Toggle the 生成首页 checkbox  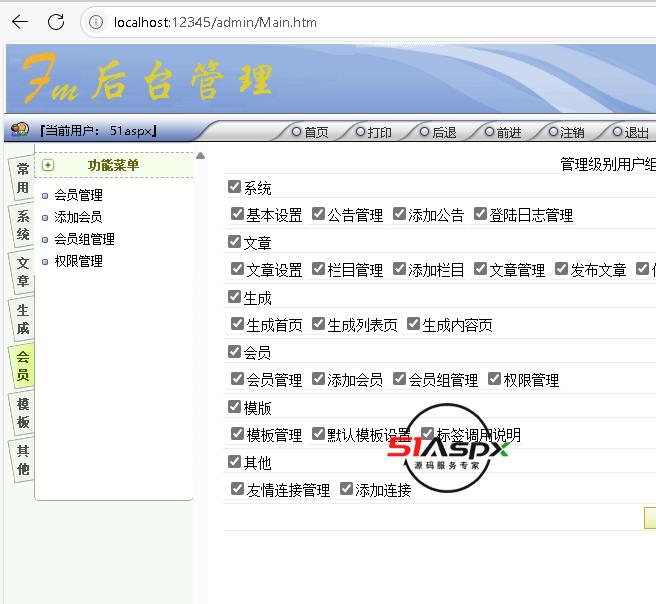point(237,323)
